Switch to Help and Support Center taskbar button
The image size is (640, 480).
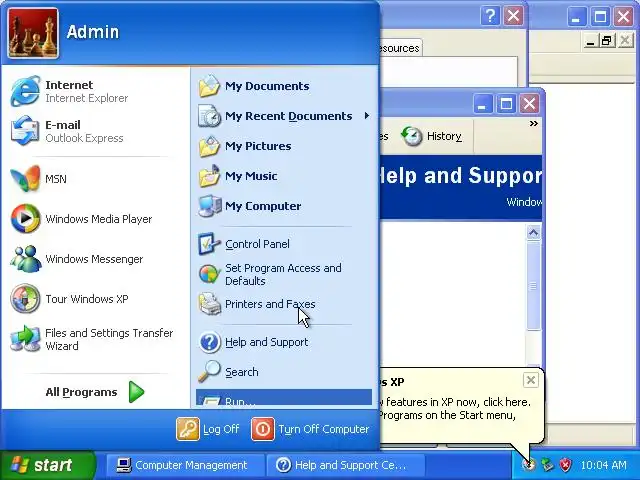coord(345,465)
